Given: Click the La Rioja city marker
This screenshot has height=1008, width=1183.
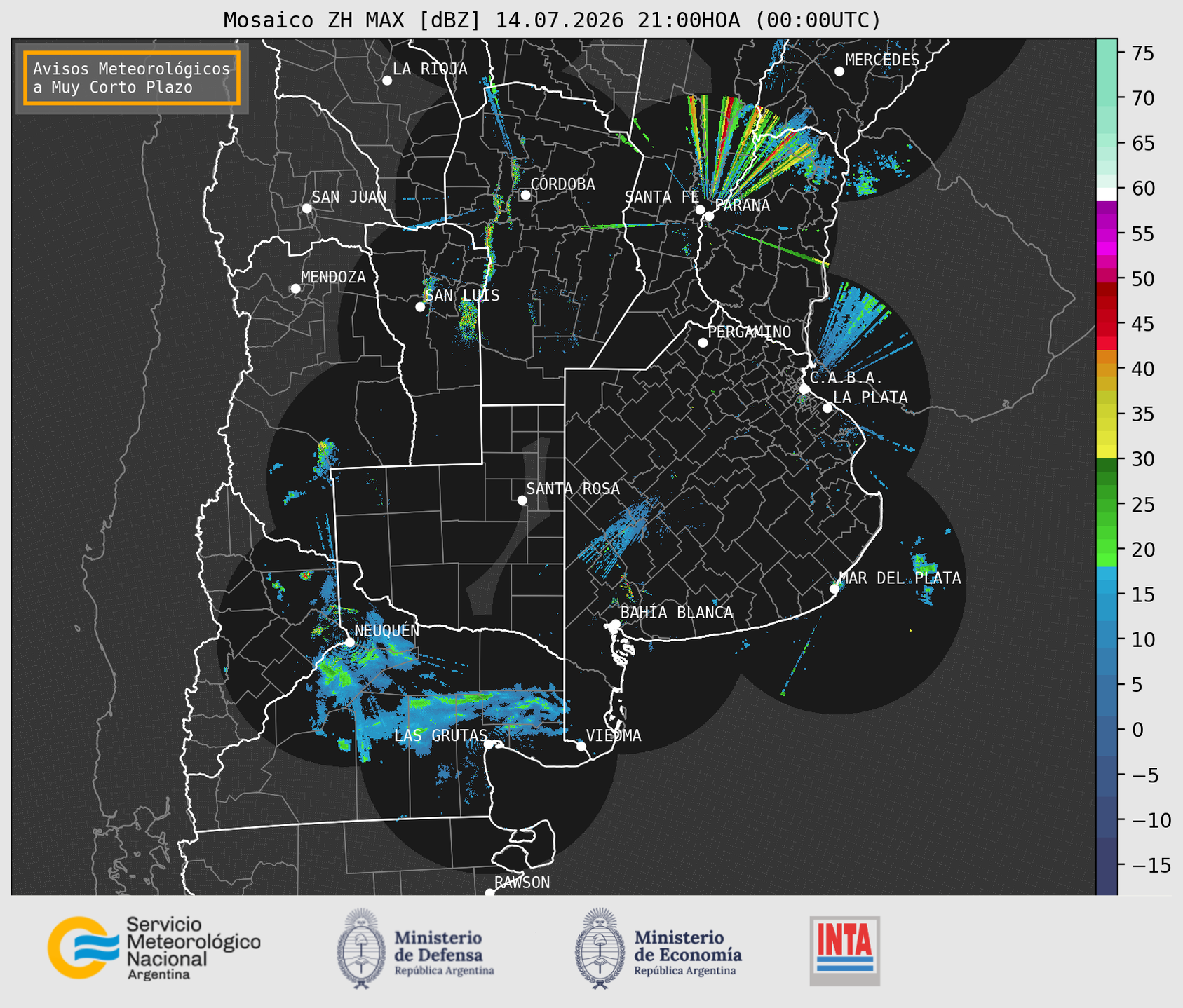Looking at the screenshot, I should [x=387, y=81].
